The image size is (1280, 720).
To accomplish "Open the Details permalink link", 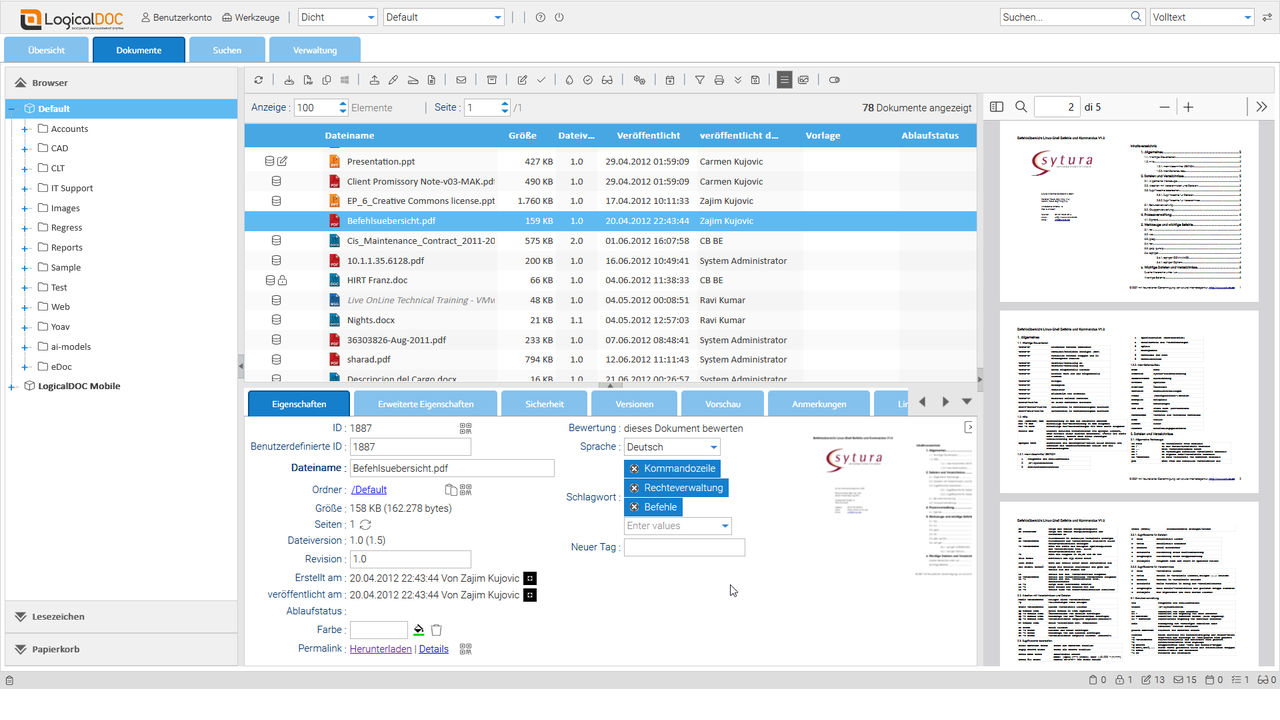I will [x=433, y=648].
